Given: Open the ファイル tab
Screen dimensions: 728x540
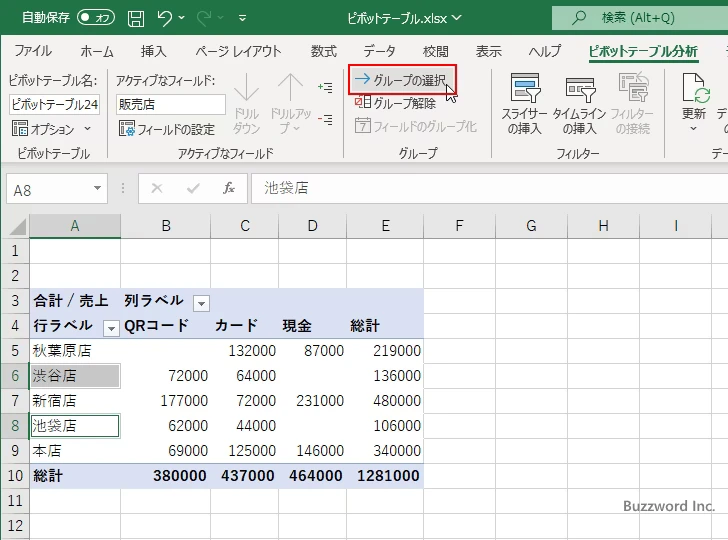Looking at the screenshot, I should (x=33, y=51).
